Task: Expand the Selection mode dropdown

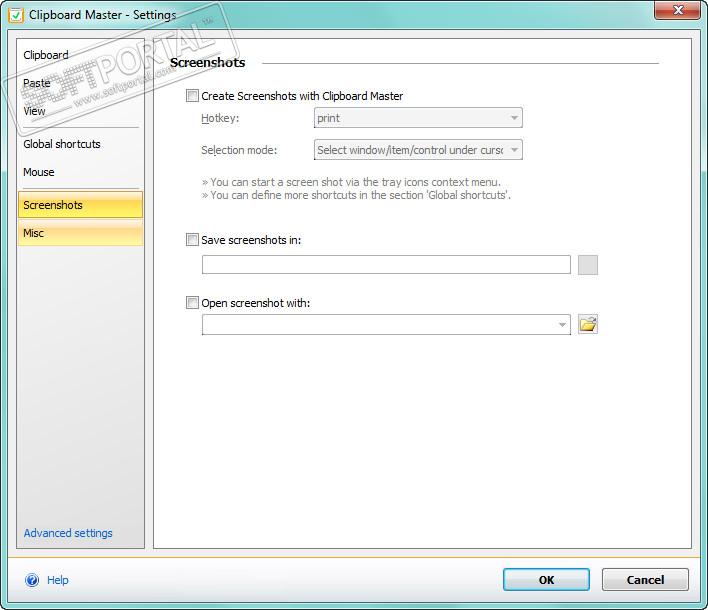Action: 418,150
